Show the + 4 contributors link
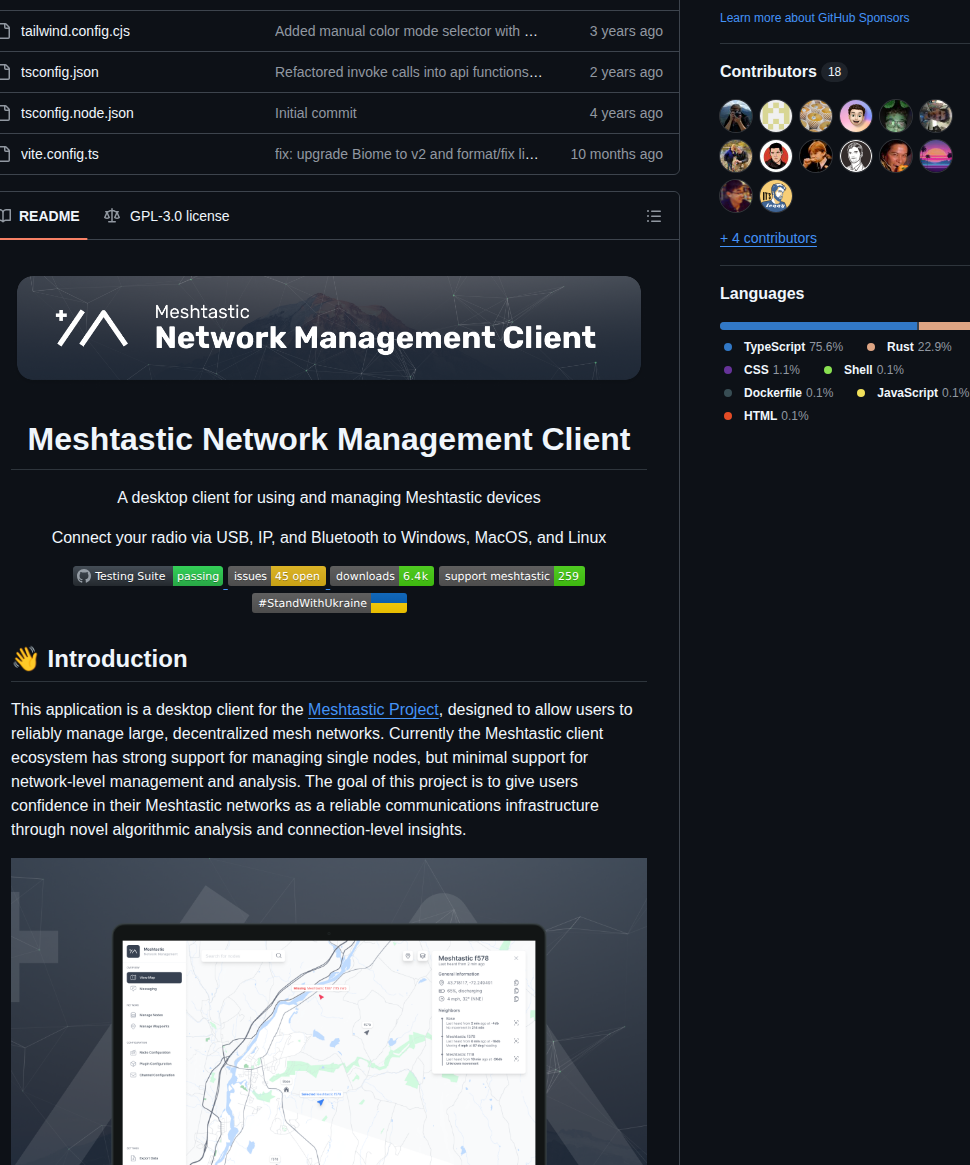970x1165 pixels. (768, 238)
